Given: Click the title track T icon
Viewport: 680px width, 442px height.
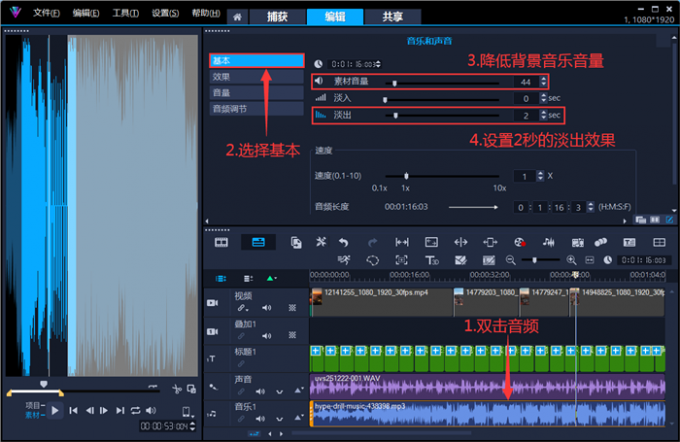Looking at the screenshot, I should coord(211,359).
